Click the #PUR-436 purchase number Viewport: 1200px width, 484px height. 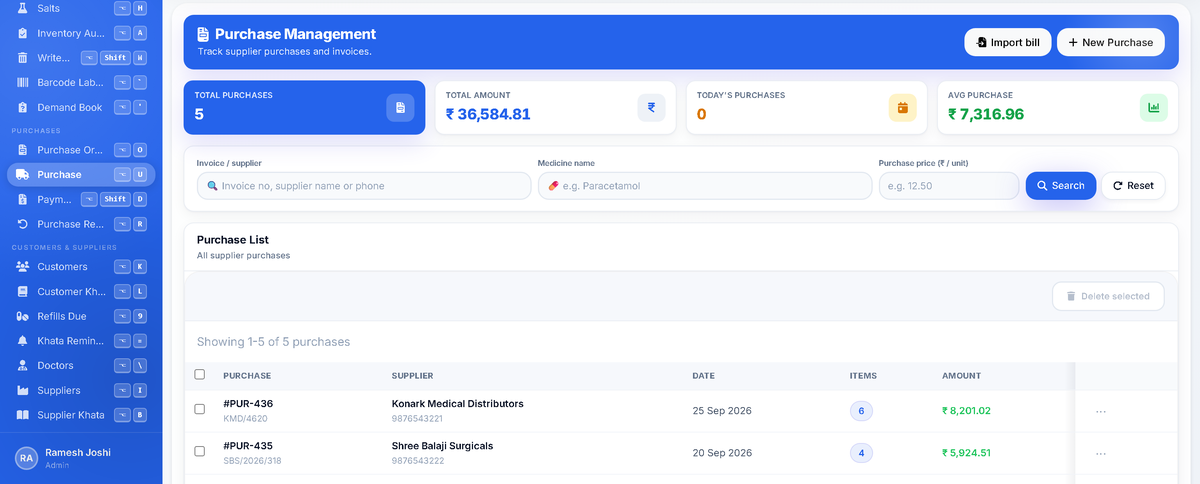tap(248, 404)
